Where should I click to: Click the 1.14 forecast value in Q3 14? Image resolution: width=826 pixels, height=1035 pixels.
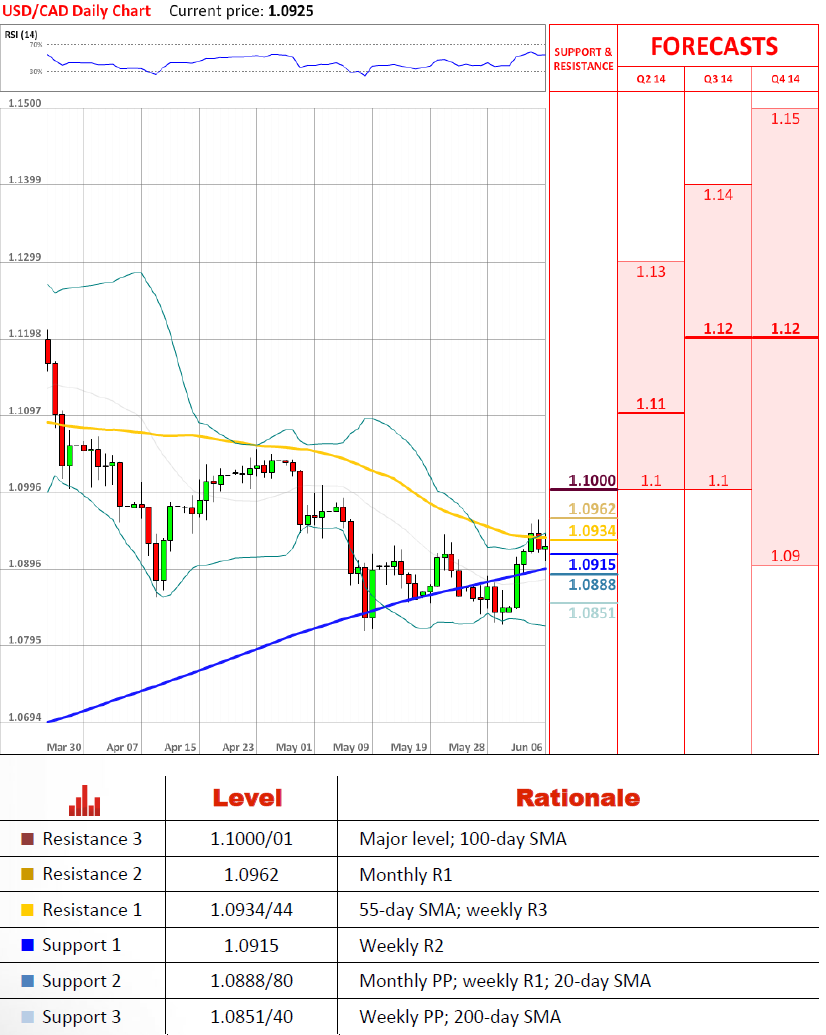point(718,195)
